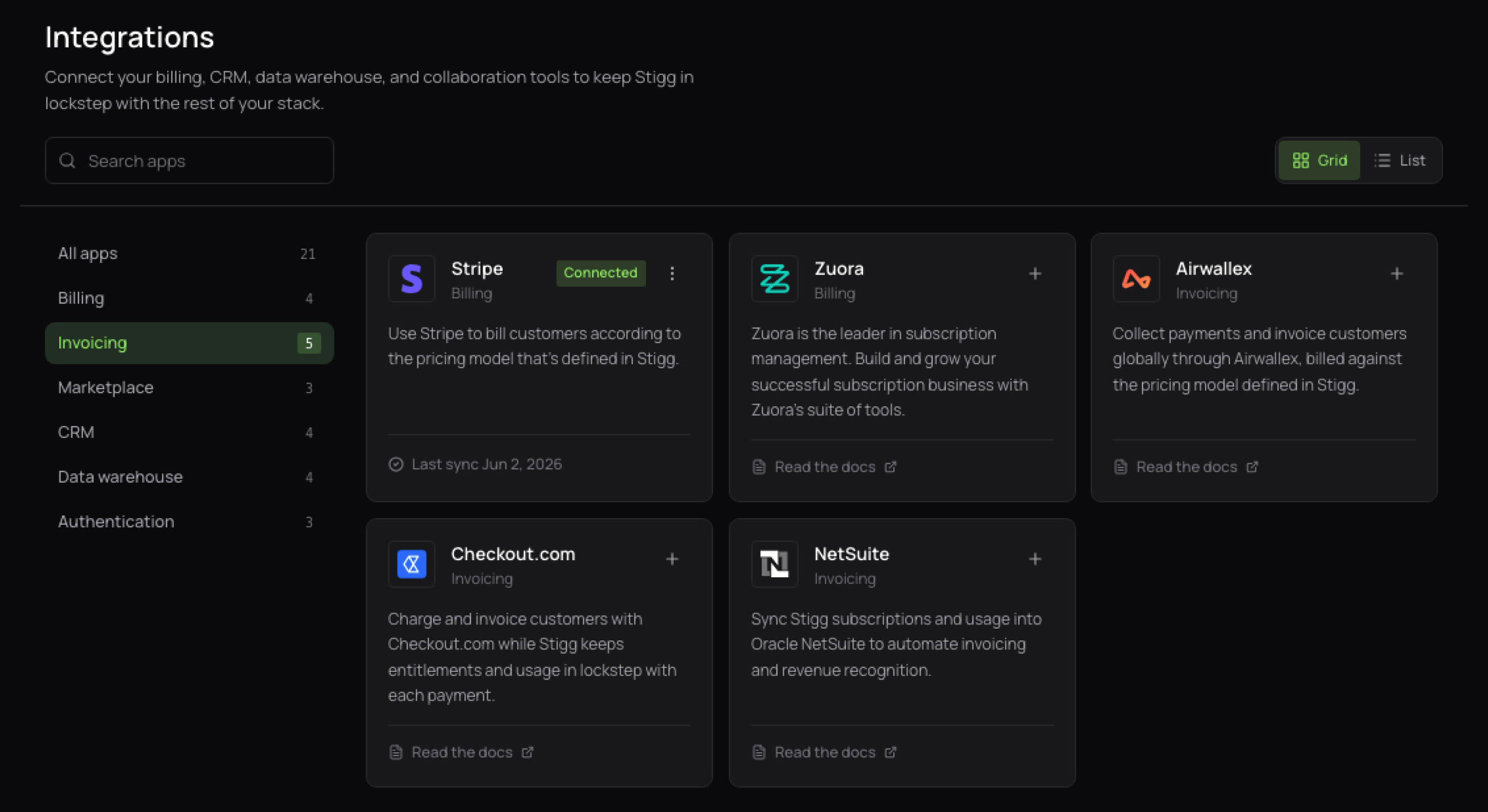Image resolution: width=1488 pixels, height=812 pixels.
Task: Click the external link icon on Zuora card
Action: (x=891, y=467)
